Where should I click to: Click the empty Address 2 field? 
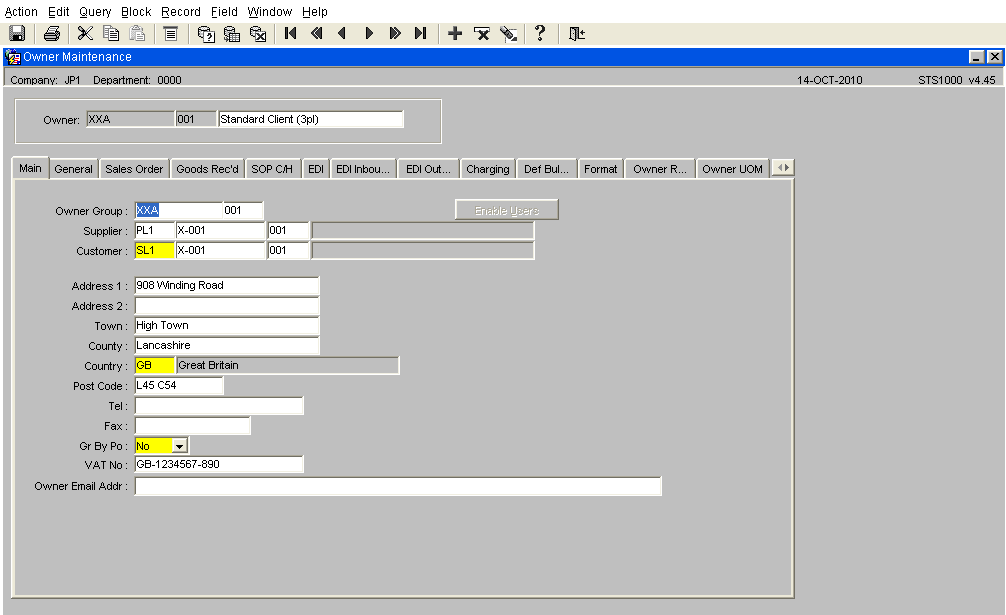click(x=226, y=305)
